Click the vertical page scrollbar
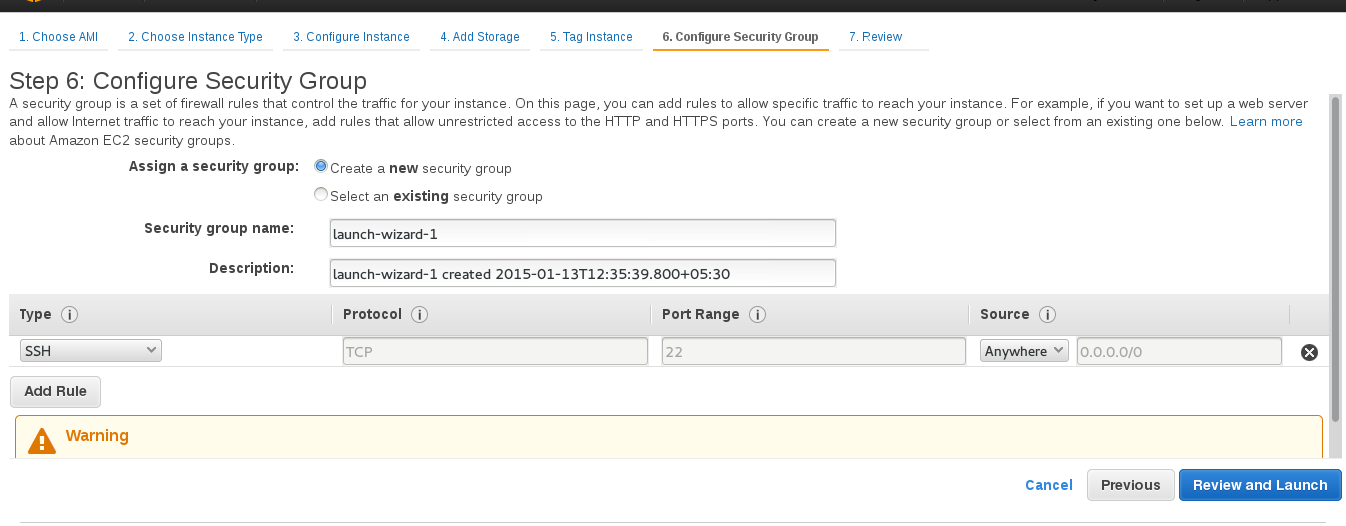Image resolution: width=1346 pixels, height=526 pixels. (x=1335, y=260)
